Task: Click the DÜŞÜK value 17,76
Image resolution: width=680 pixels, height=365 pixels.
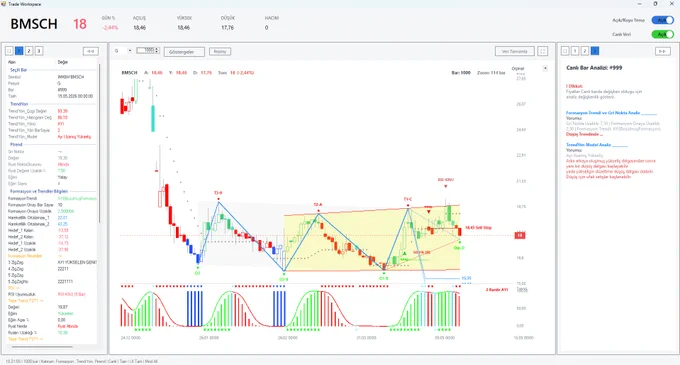Action: coord(227,28)
